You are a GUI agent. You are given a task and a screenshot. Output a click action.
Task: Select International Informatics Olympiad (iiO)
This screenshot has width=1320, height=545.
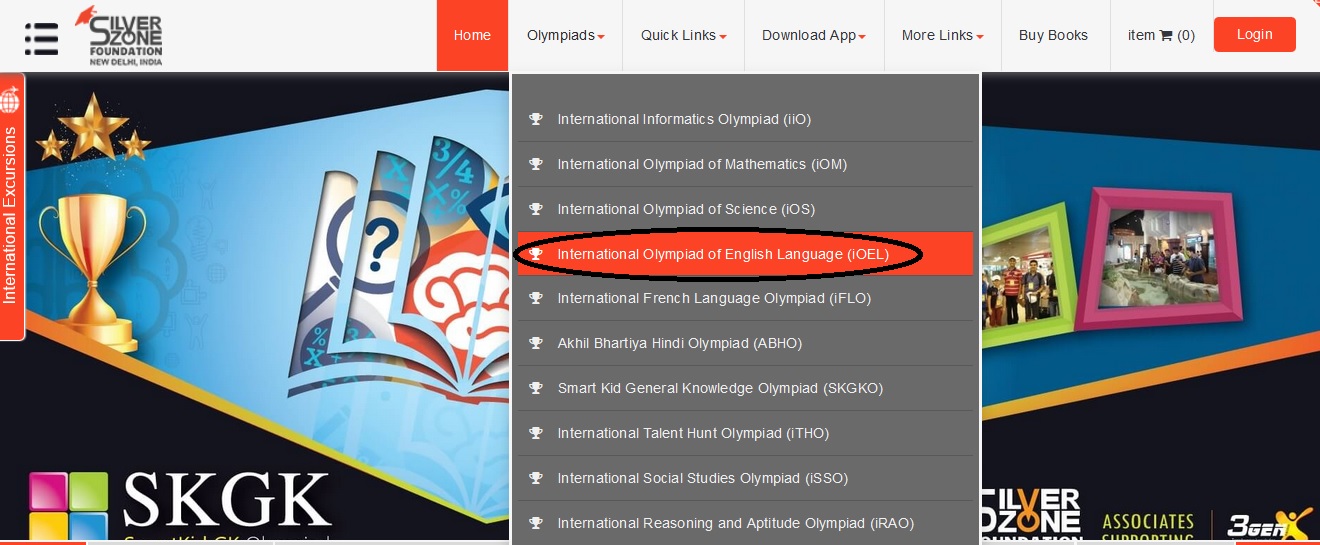click(745, 119)
